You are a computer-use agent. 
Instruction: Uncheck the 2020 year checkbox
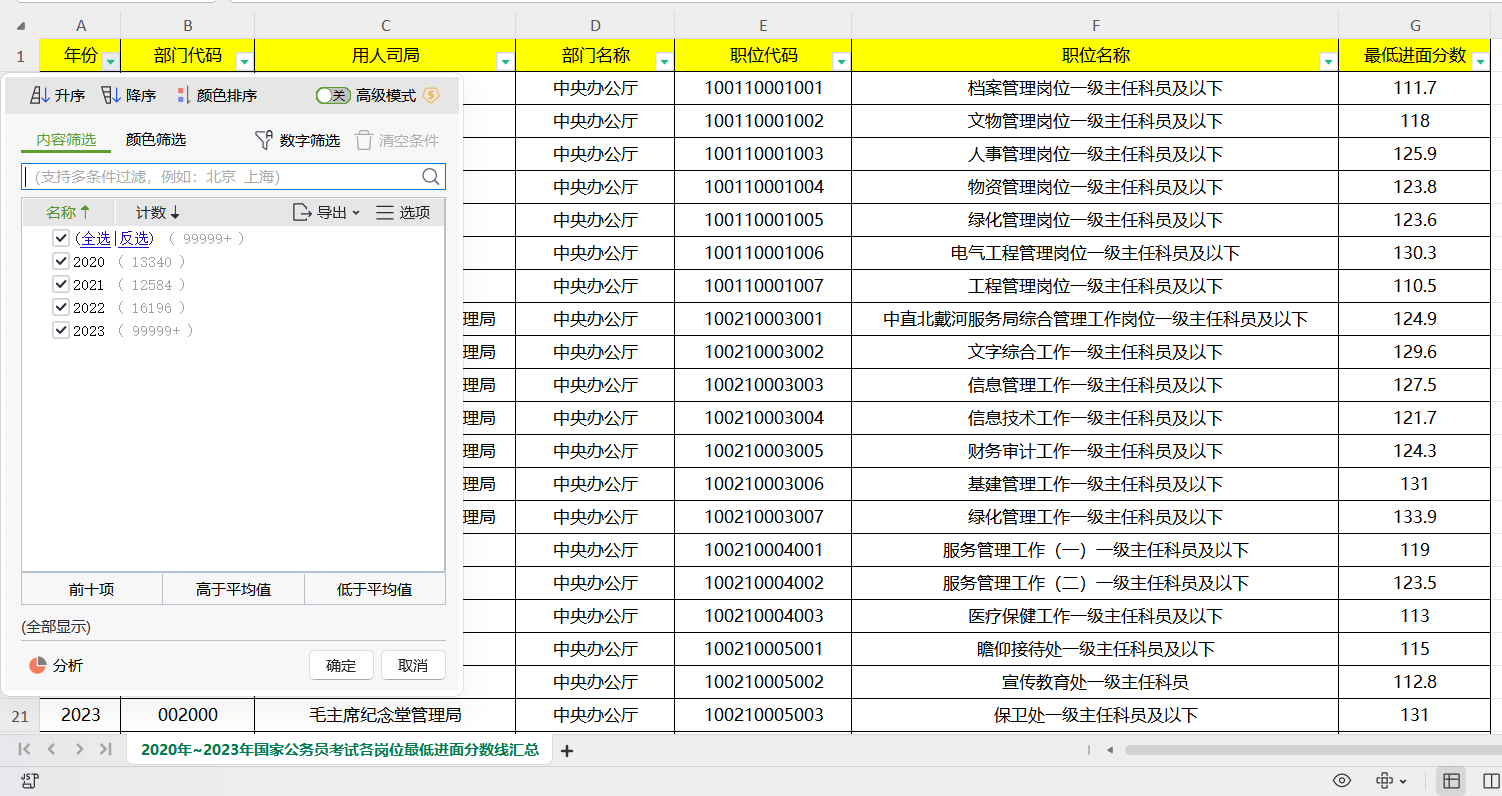[x=61, y=261]
